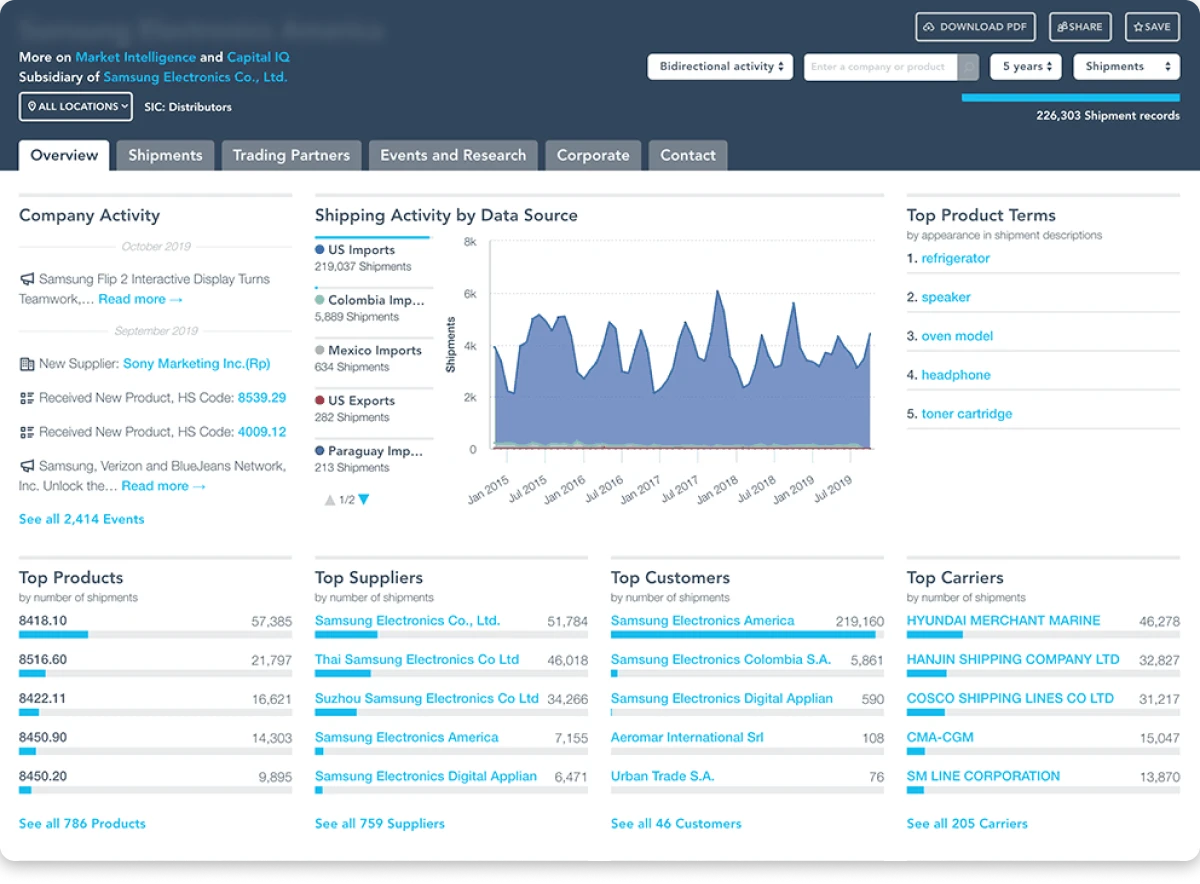The image size is (1200, 884).
Task: Open HANJIN SHIPPING COMPANY LTD carrier
Action: coord(1013,660)
